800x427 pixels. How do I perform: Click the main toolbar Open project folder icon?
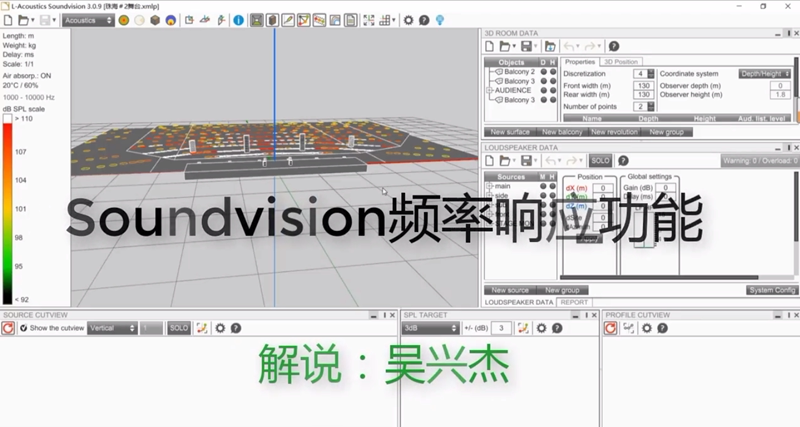(x=23, y=20)
